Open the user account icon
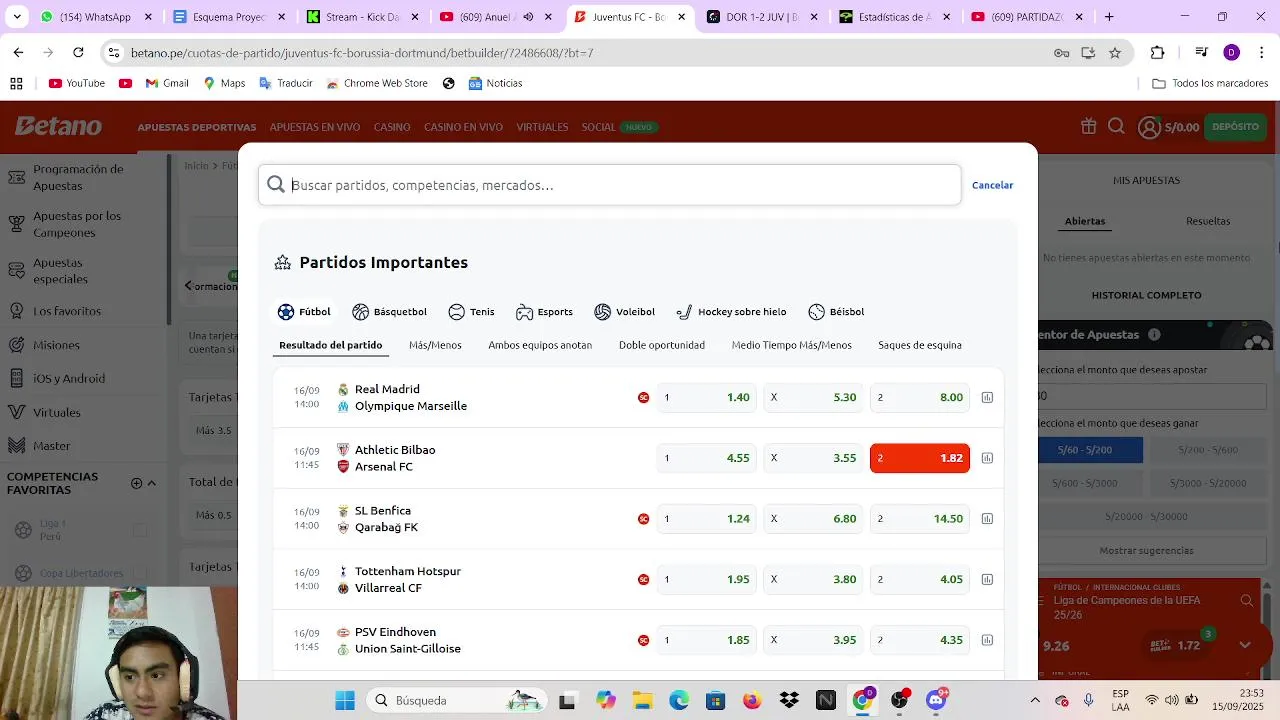Image resolution: width=1280 pixels, height=720 pixels. (x=1149, y=127)
